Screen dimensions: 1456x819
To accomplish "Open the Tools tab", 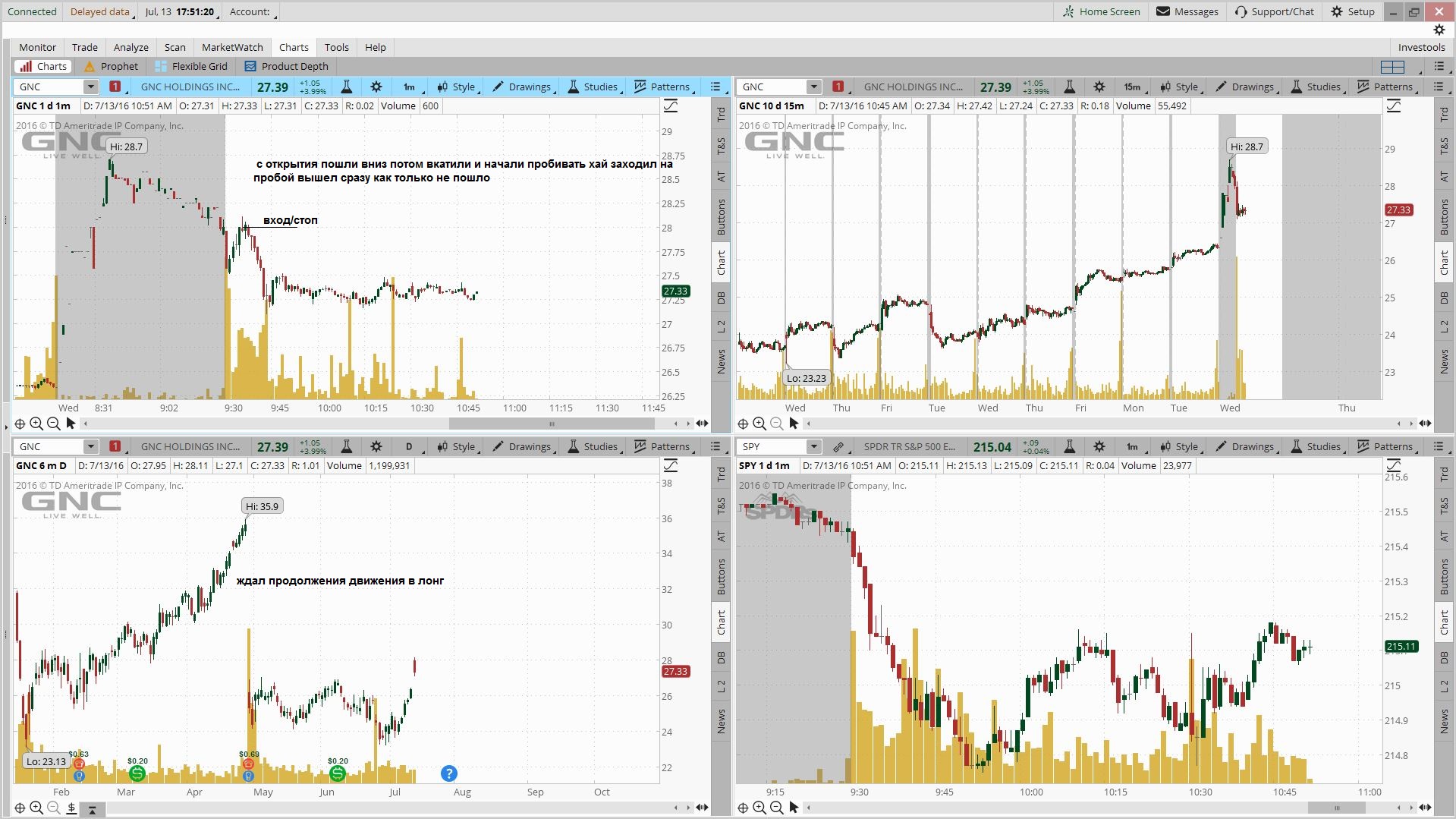I will pos(337,47).
